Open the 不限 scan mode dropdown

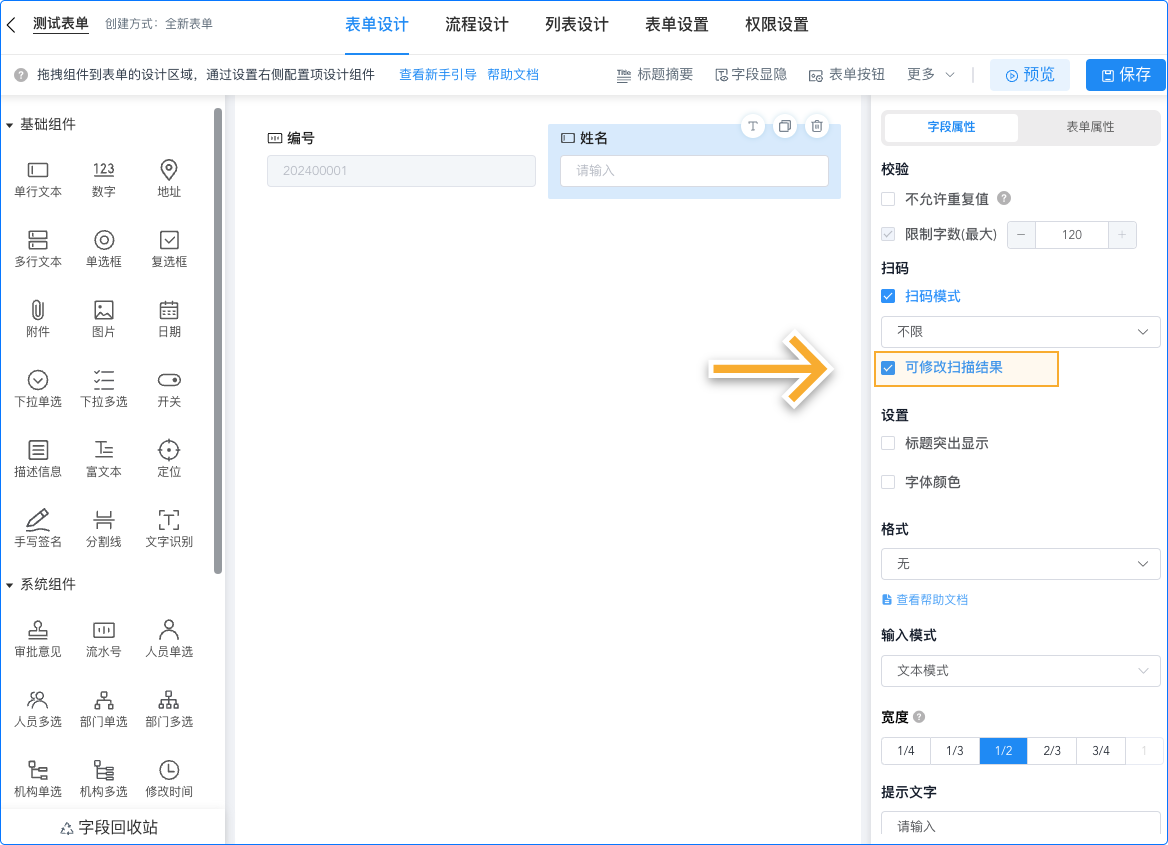click(1019, 331)
